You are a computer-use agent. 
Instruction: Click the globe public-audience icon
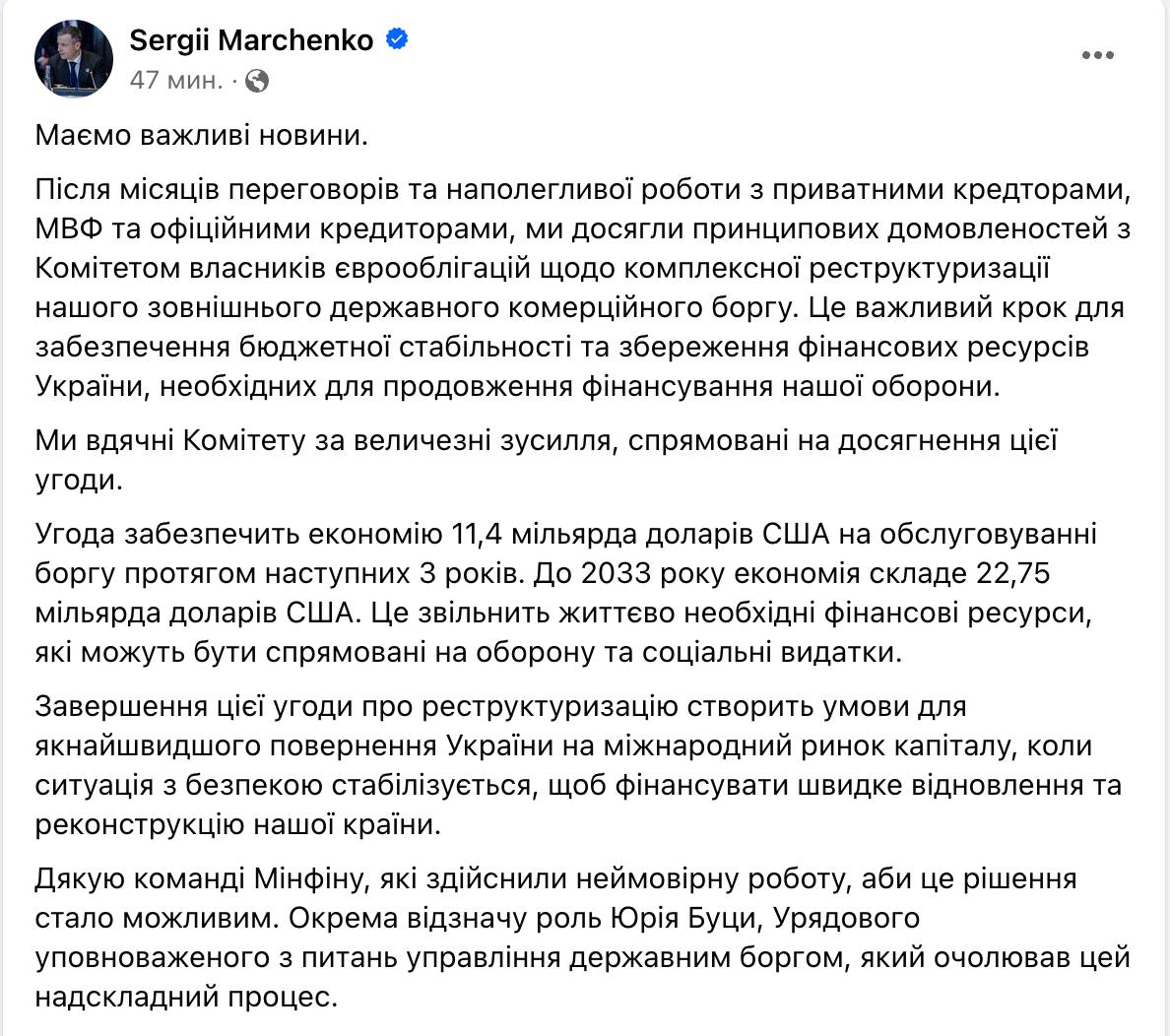tap(257, 81)
